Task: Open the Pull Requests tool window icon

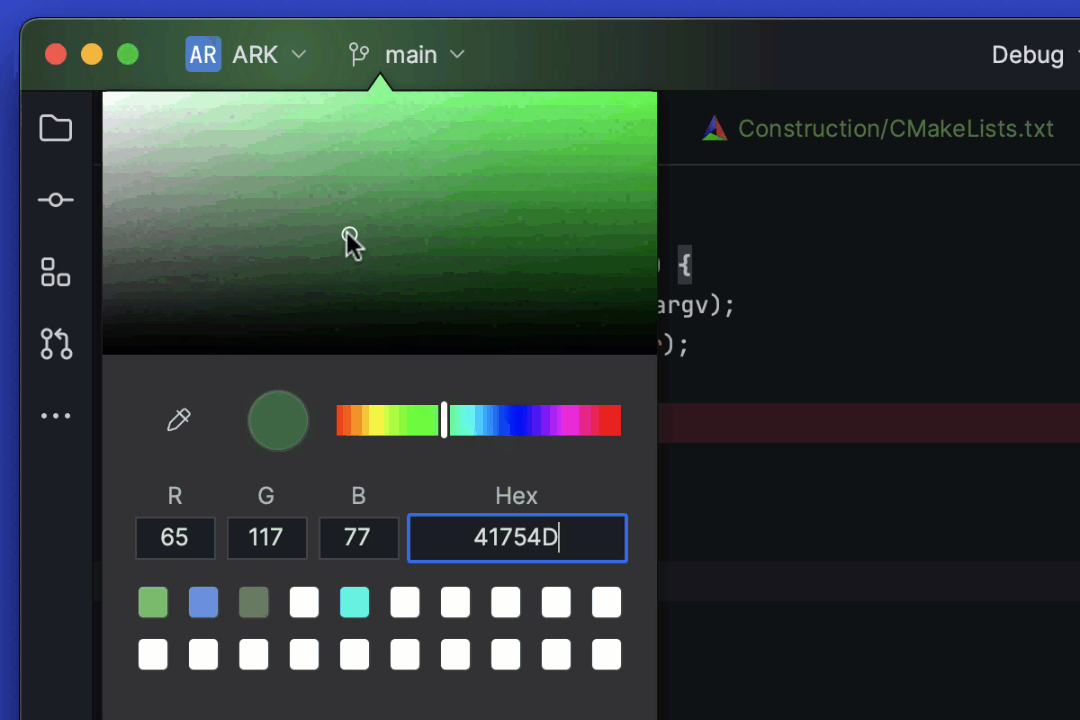Action: click(55, 343)
